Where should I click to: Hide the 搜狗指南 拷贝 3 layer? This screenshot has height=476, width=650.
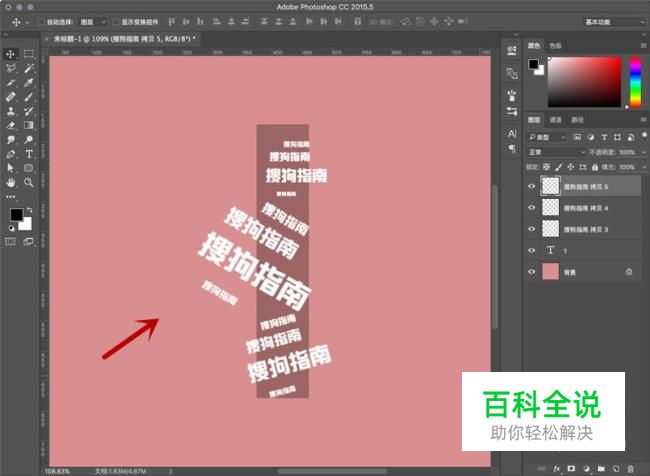[531, 229]
